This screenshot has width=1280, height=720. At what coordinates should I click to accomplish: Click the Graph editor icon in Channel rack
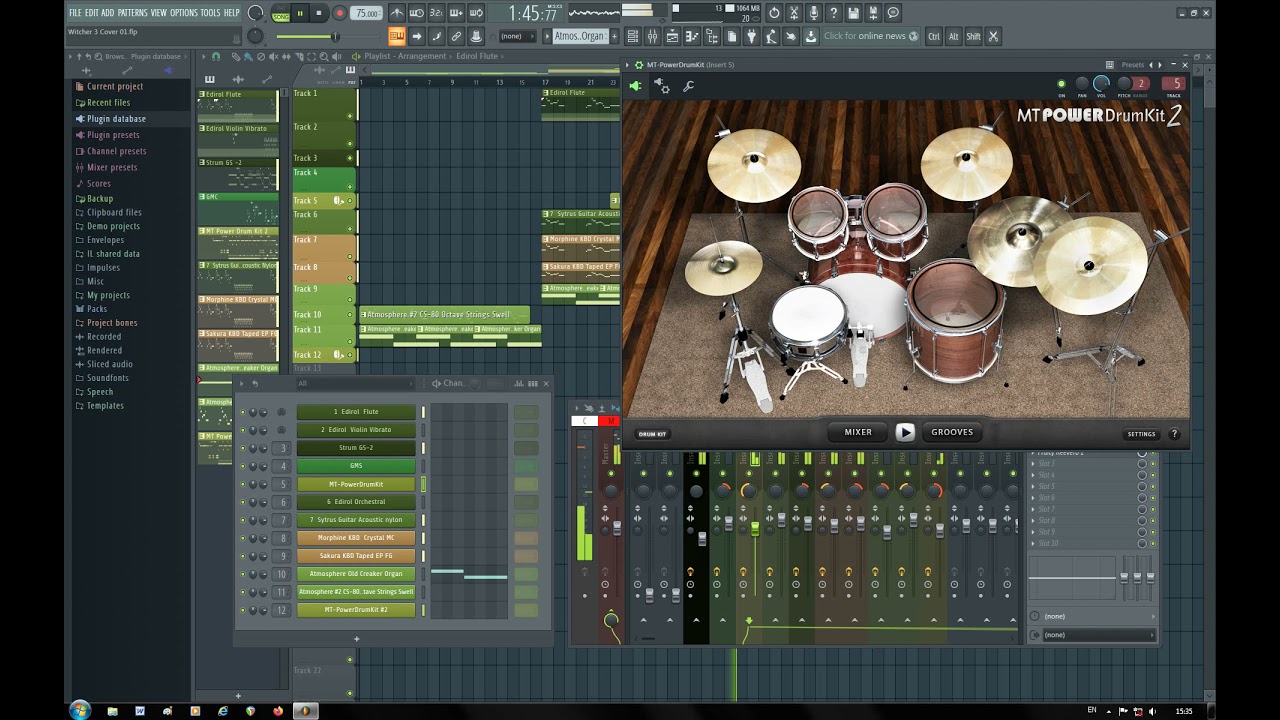[x=519, y=383]
